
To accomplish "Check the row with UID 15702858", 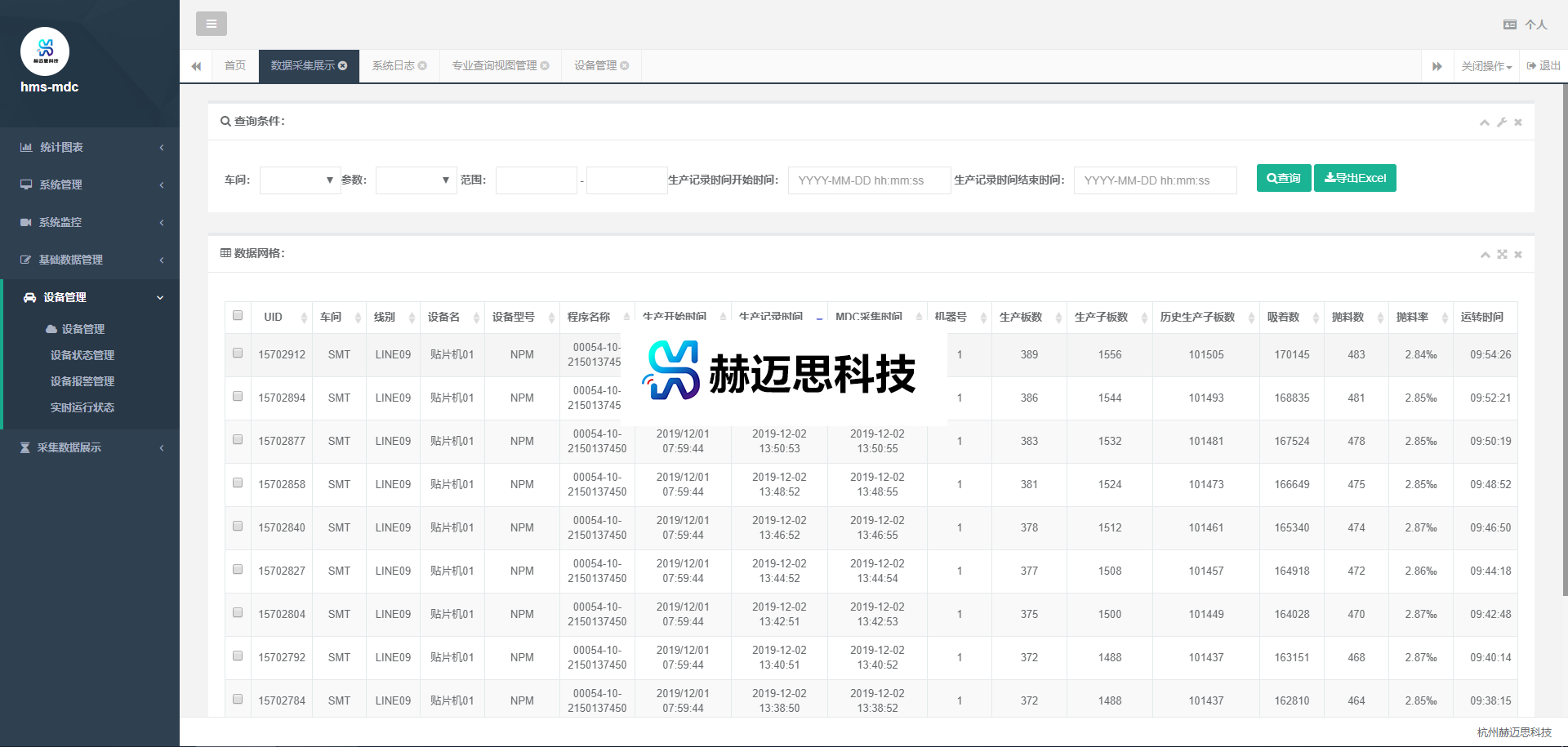I will [x=238, y=482].
